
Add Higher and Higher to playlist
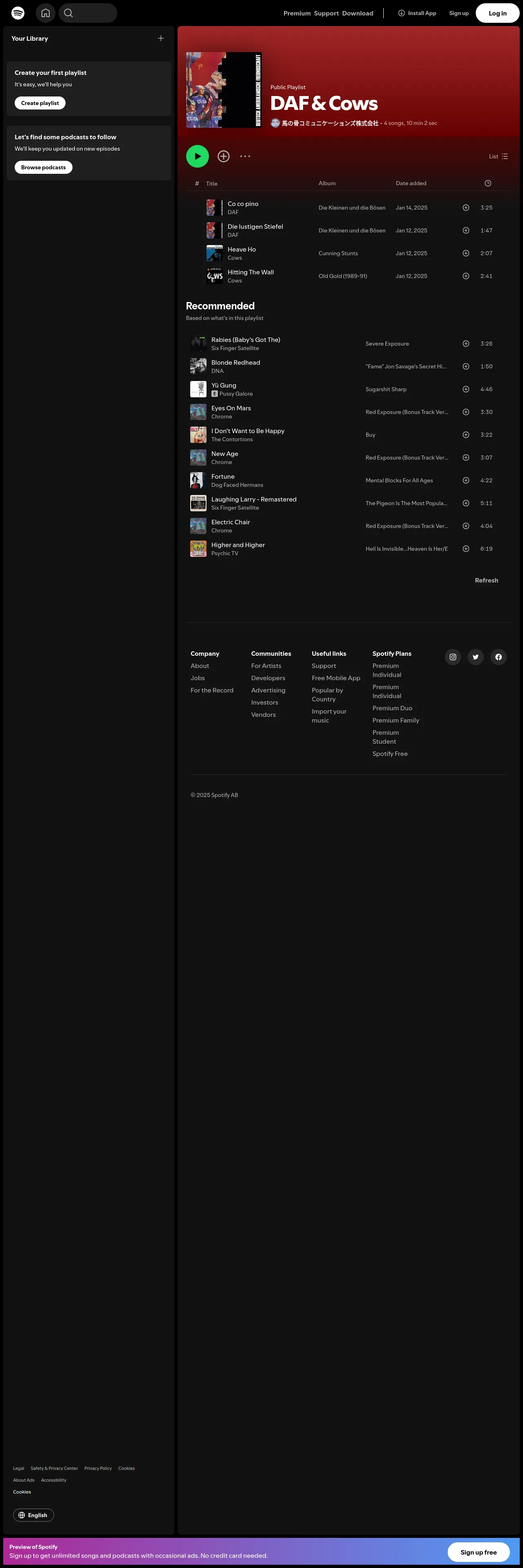pyautogui.click(x=466, y=549)
